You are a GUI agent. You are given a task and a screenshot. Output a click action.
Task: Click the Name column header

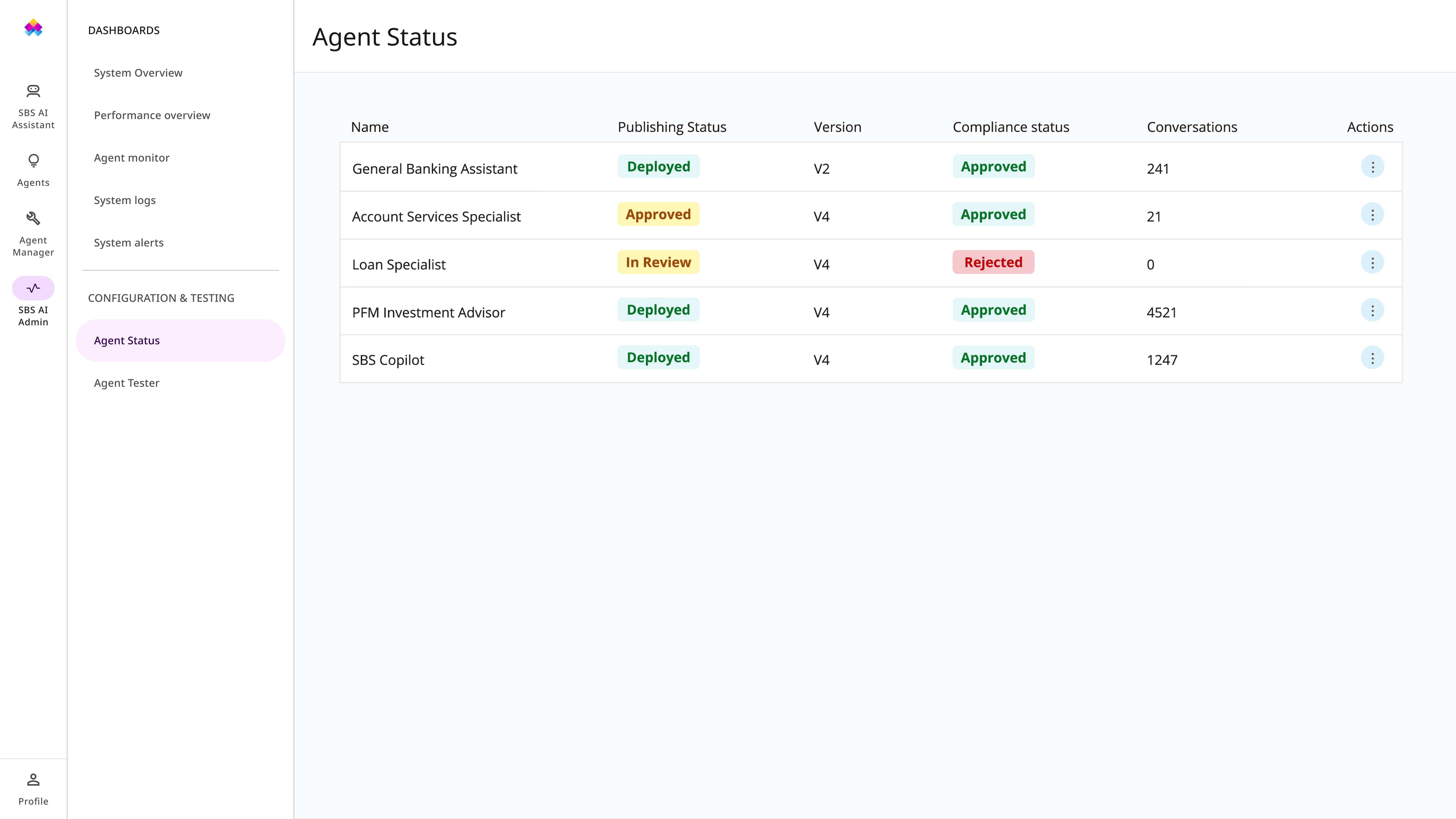[x=370, y=127]
